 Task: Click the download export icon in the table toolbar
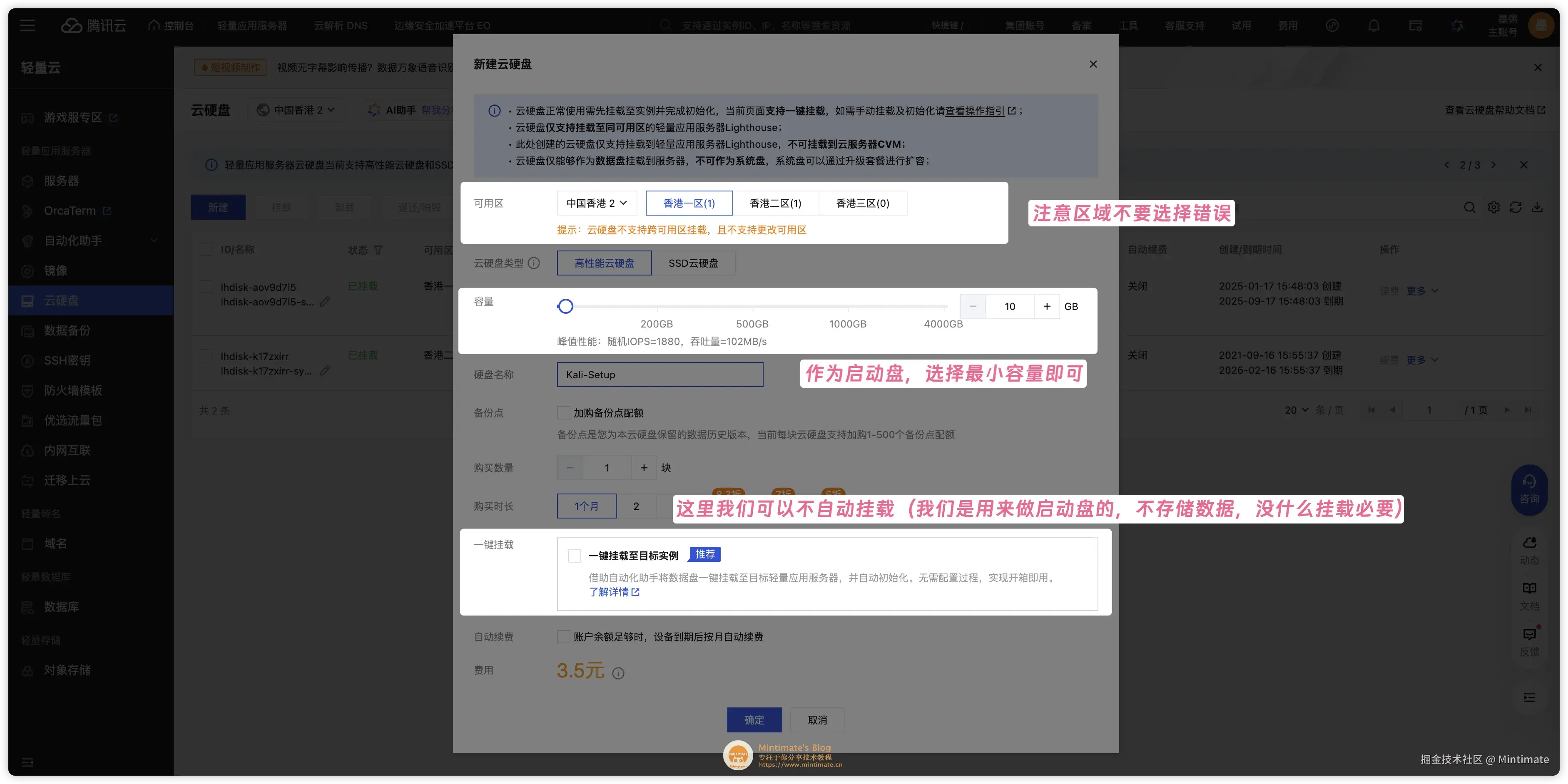[1538, 207]
